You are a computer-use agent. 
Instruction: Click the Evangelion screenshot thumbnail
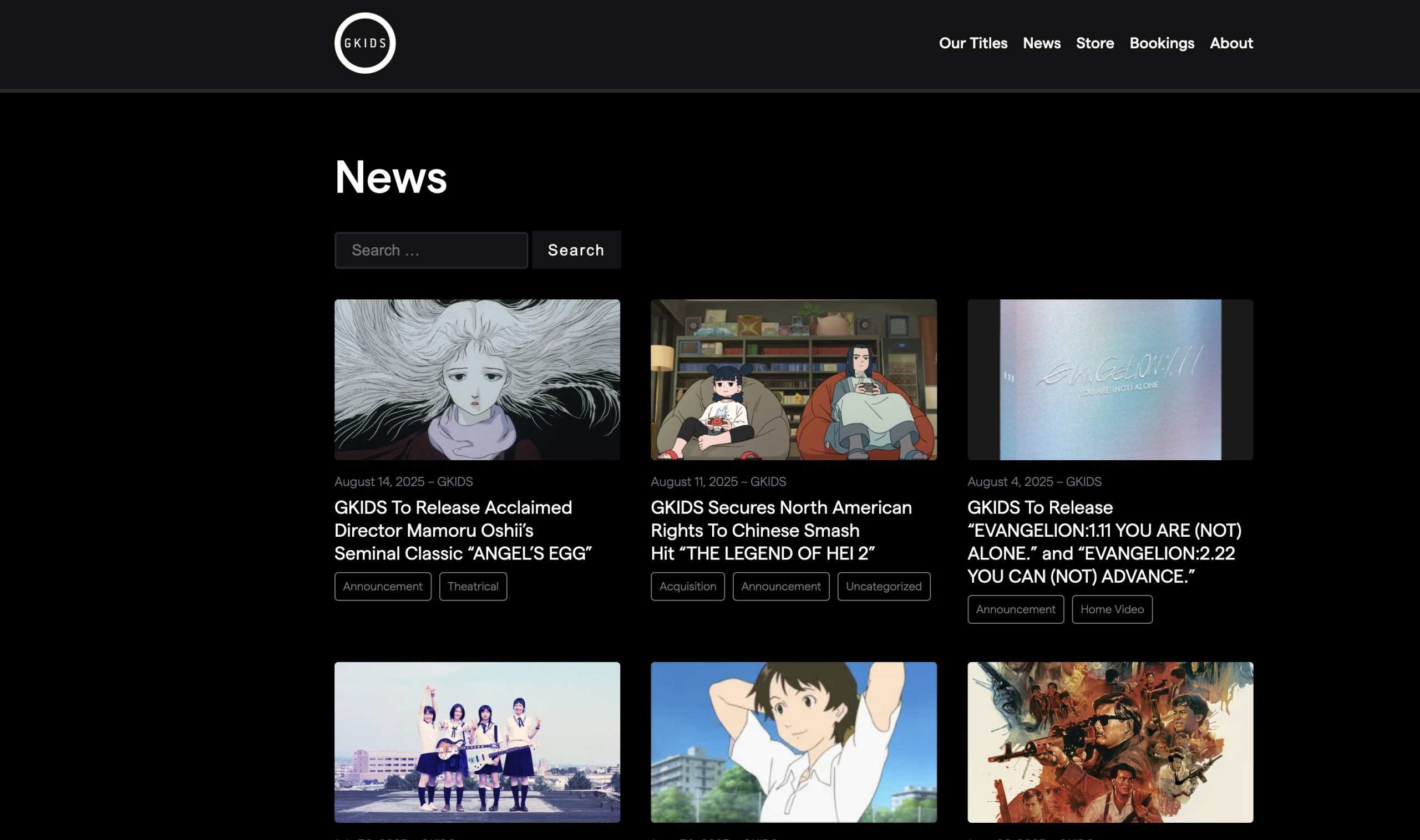(1109, 378)
